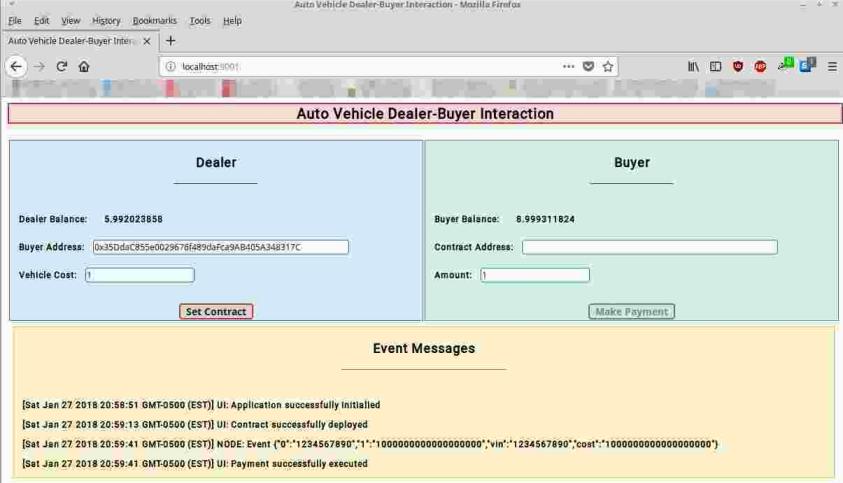
Task: Open a new browser tab
Action: [170, 41]
